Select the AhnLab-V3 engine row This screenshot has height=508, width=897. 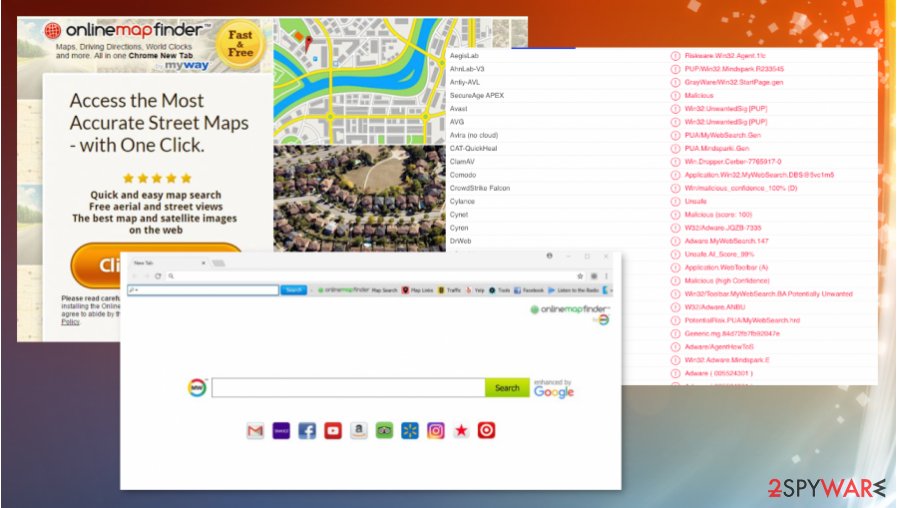661,69
